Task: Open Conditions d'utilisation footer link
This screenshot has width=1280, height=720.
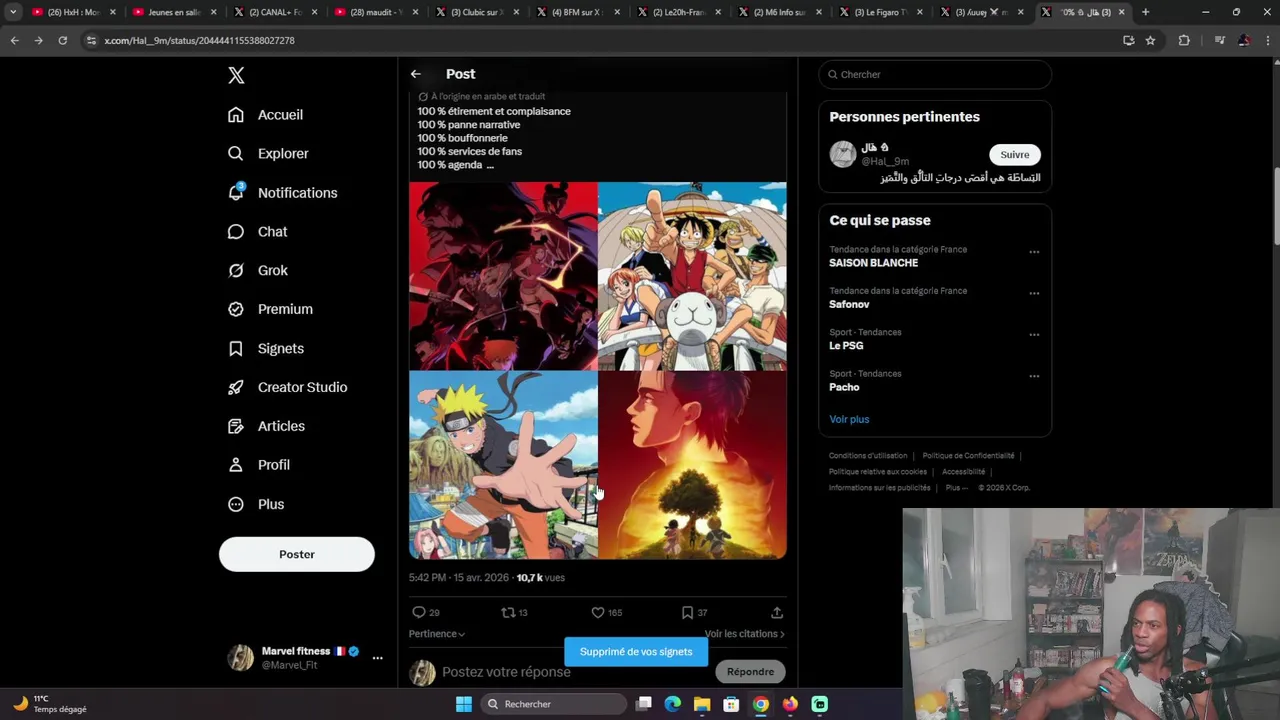Action: pyautogui.click(x=868, y=456)
